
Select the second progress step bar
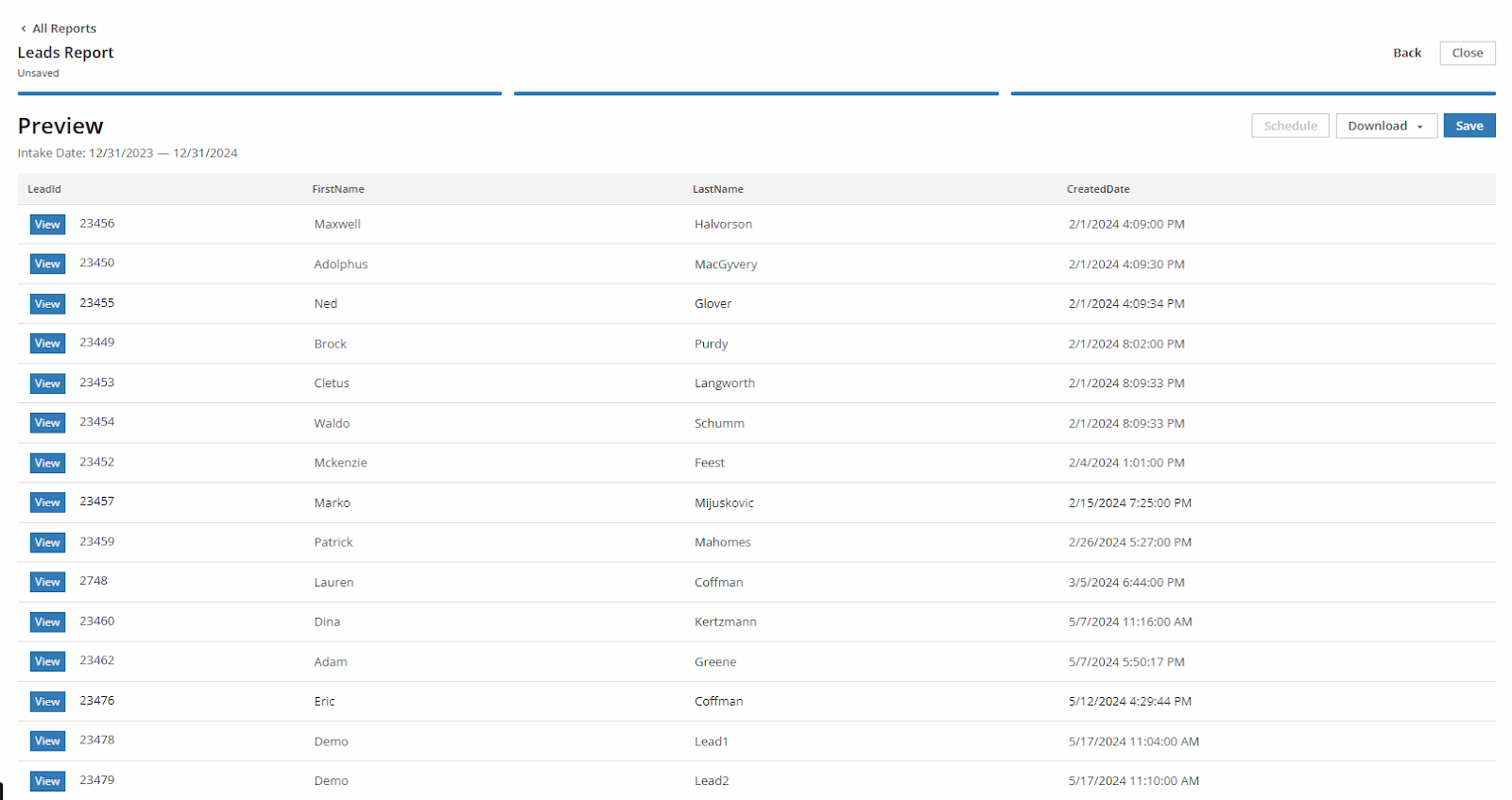(755, 94)
